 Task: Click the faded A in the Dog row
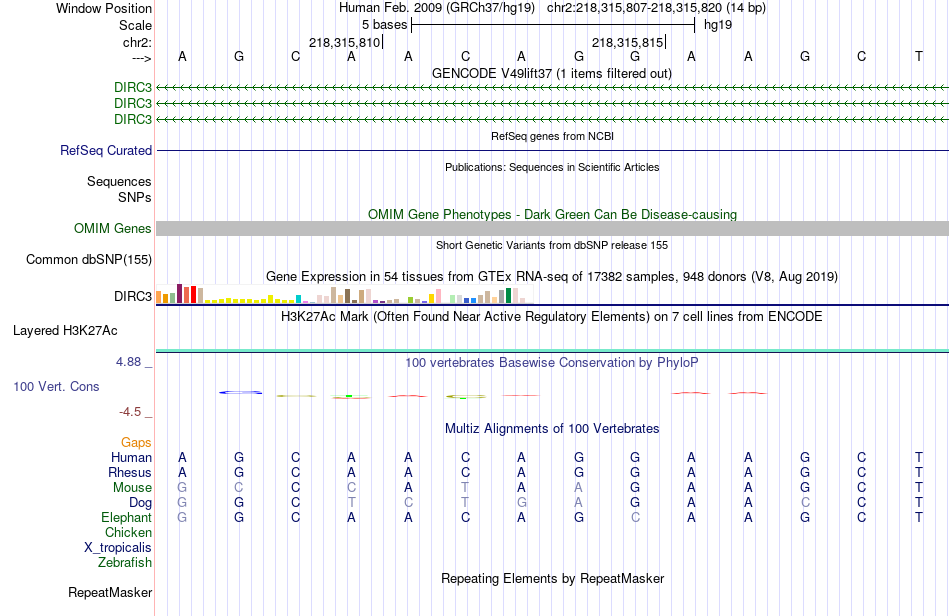coord(579,502)
